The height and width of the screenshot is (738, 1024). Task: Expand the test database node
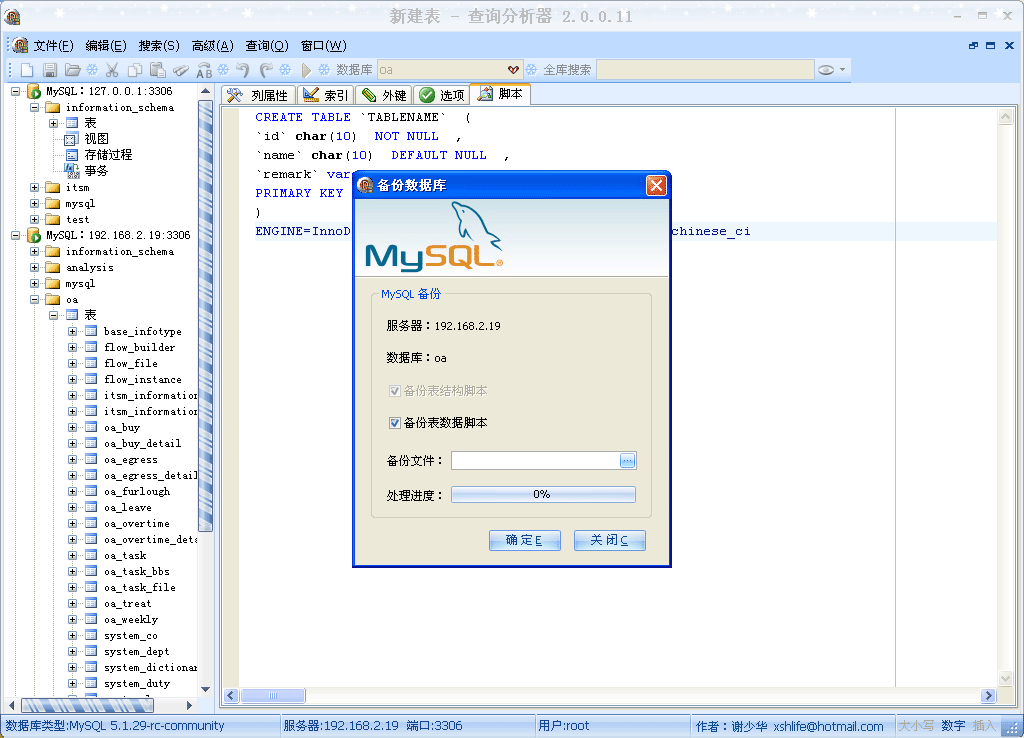coord(35,219)
